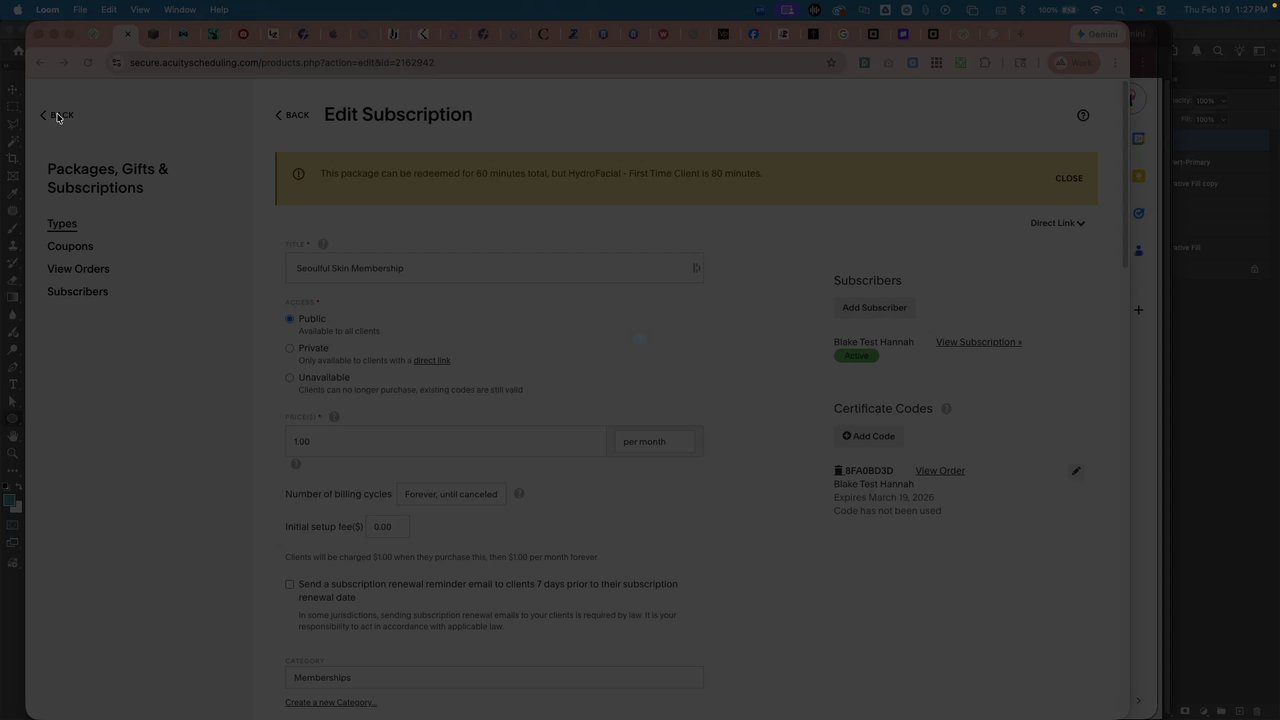Click BACK next to Edit Subscription heading
This screenshot has height=720, width=1280.
(x=292, y=115)
